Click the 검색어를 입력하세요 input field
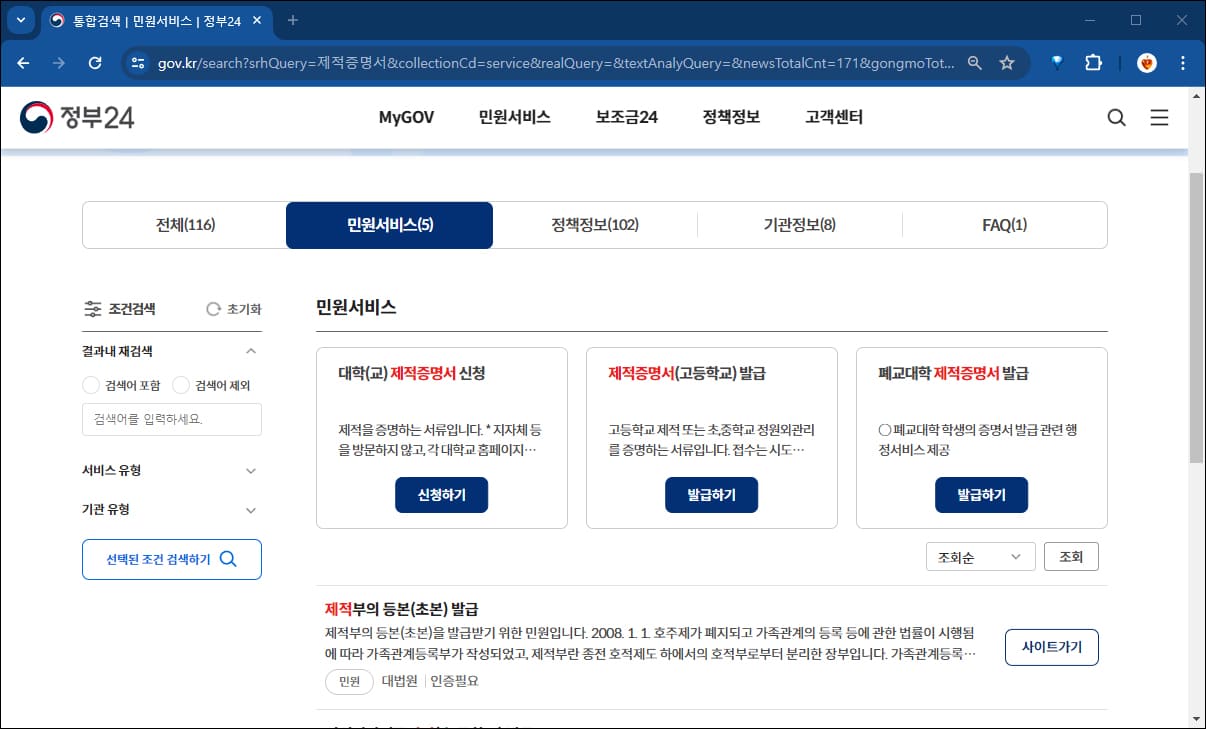The width and height of the screenshot is (1206, 729). [x=171, y=419]
